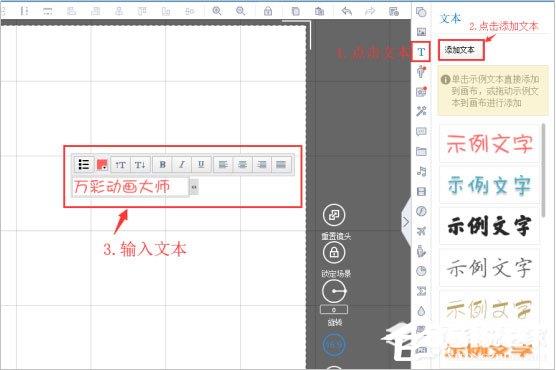The width and height of the screenshot is (556, 370).
Task: Click the 添加文本 button
Action: click(x=460, y=50)
